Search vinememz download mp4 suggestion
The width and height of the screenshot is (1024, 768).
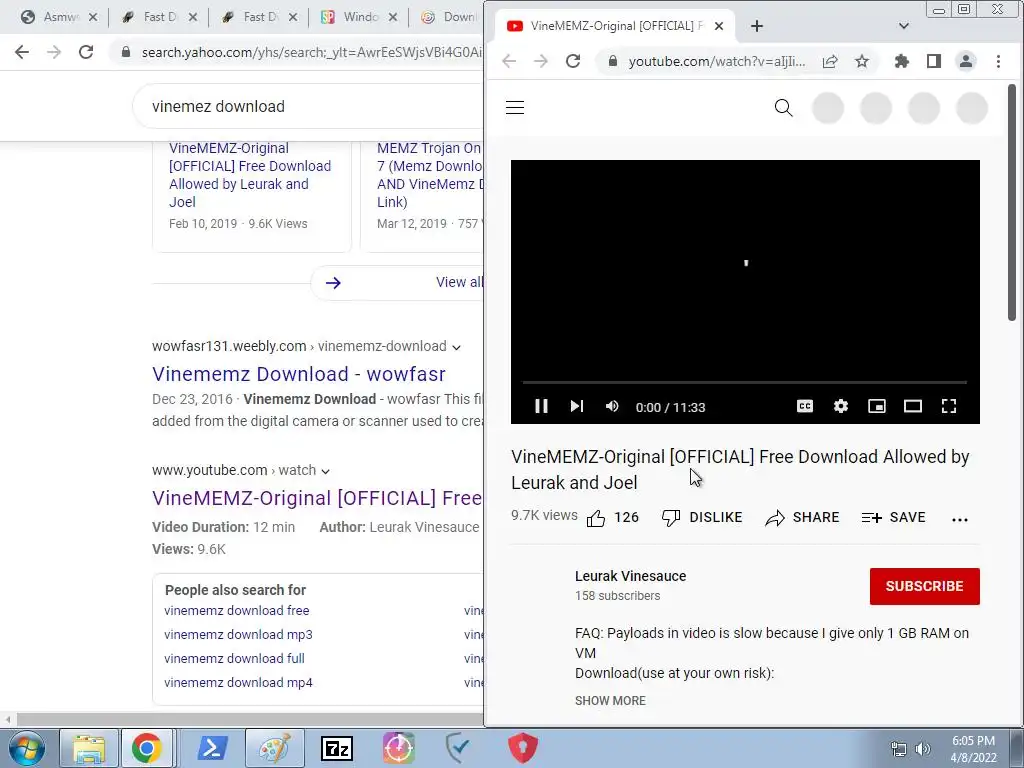pos(238,683)
